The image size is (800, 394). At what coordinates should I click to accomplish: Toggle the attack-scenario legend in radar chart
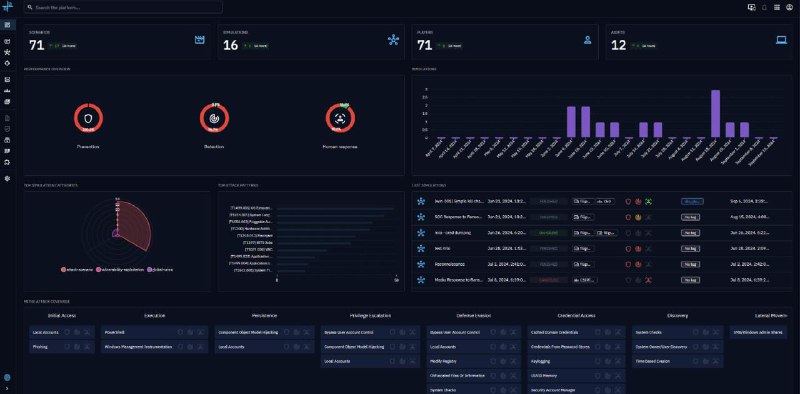(x=76, y=269)
